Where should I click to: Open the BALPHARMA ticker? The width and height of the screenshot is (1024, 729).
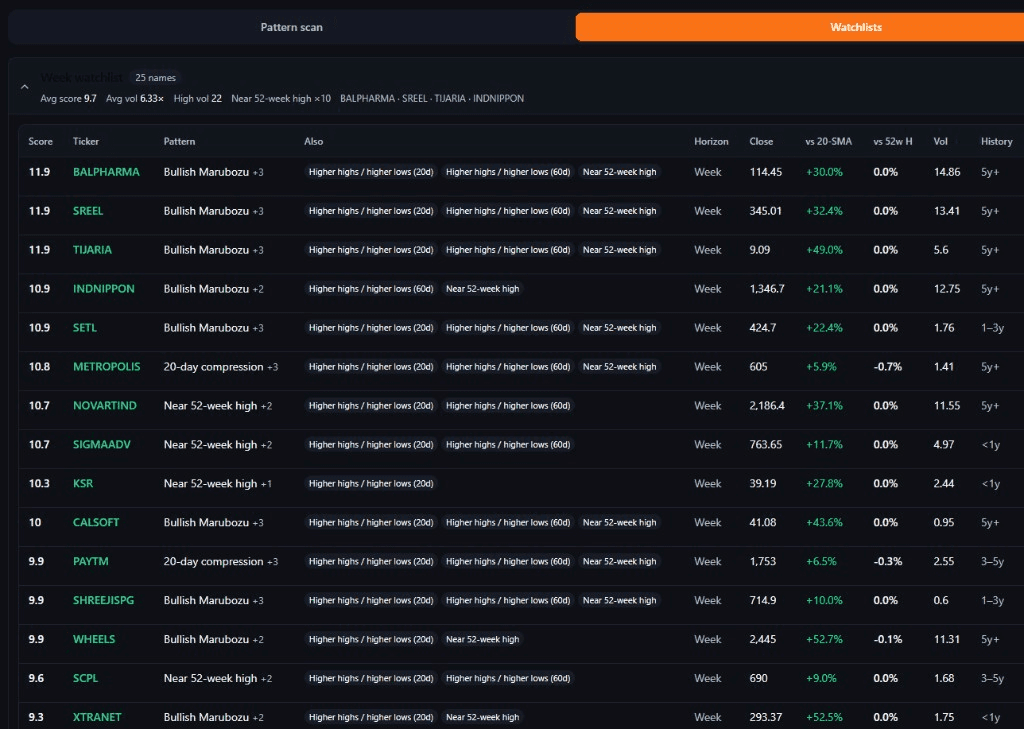106,172
